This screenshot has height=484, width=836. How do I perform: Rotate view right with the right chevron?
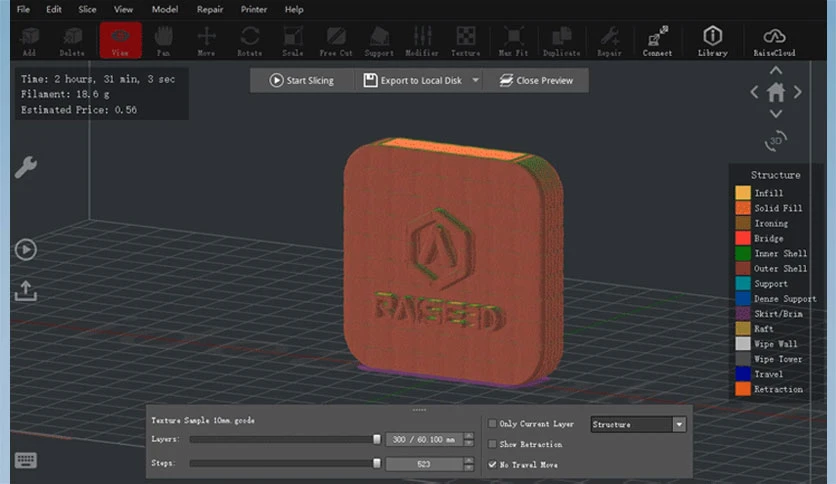pyautogui.click(x=798, y=92)
